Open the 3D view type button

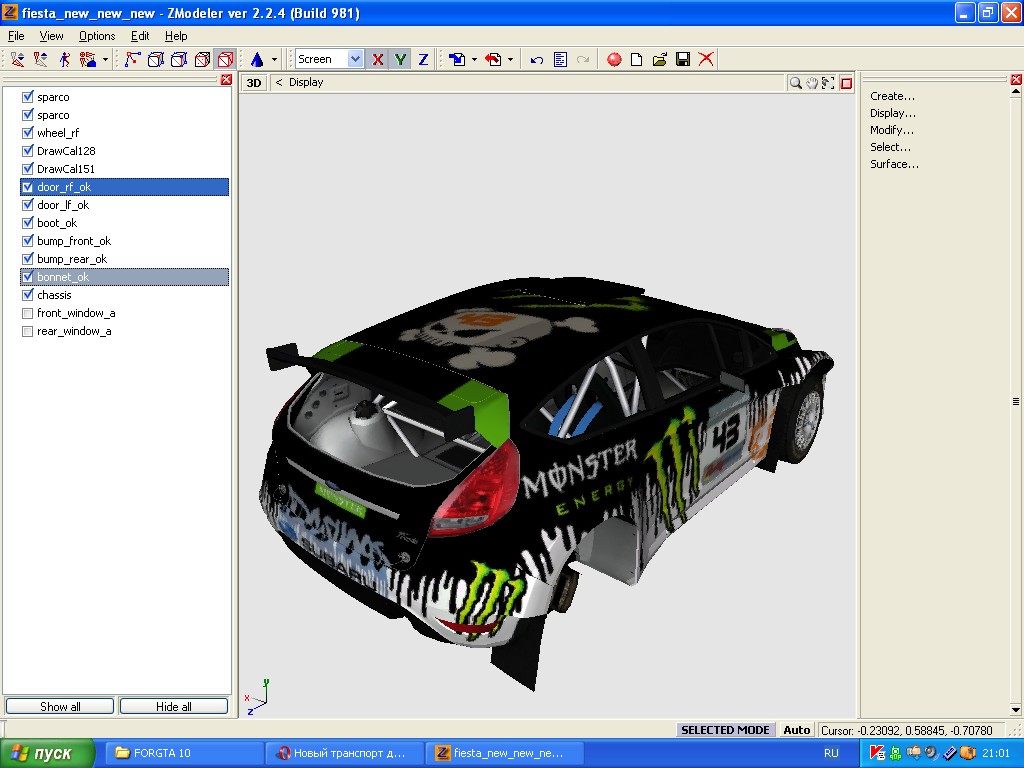tap(254, 83)
